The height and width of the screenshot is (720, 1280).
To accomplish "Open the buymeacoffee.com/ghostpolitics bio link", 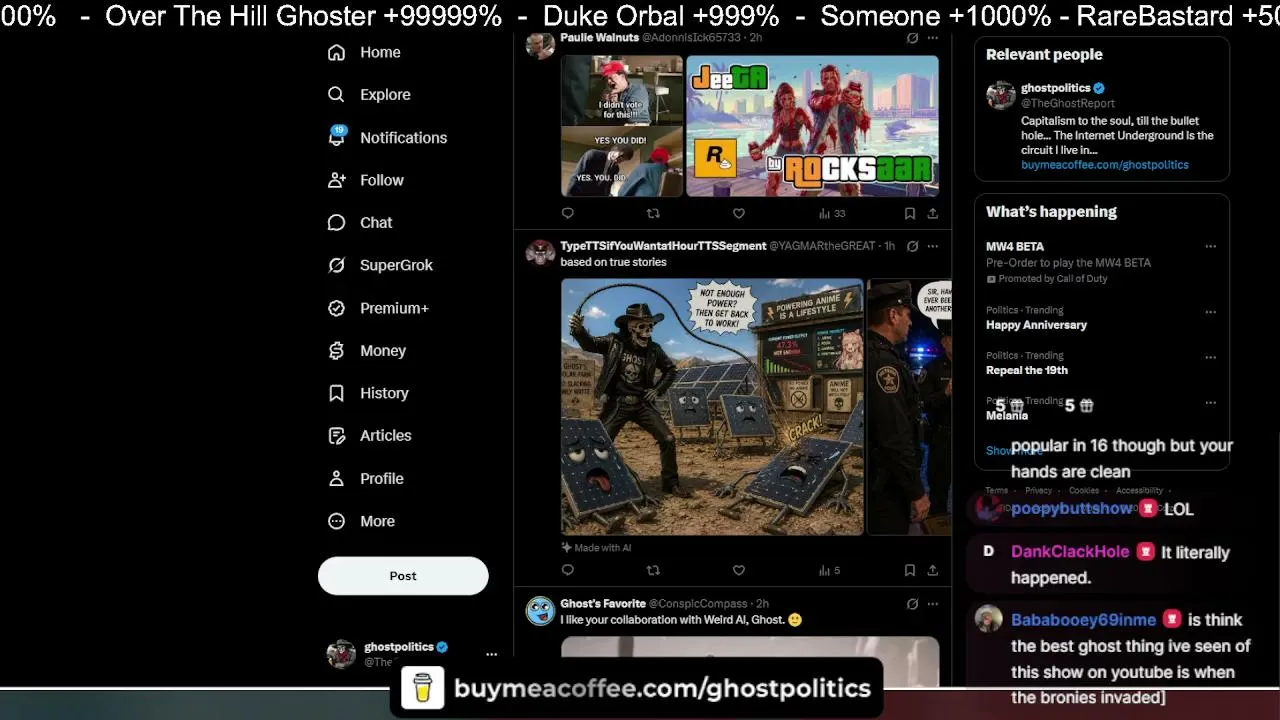I will pyautogui.click(x=1105, y=165).
